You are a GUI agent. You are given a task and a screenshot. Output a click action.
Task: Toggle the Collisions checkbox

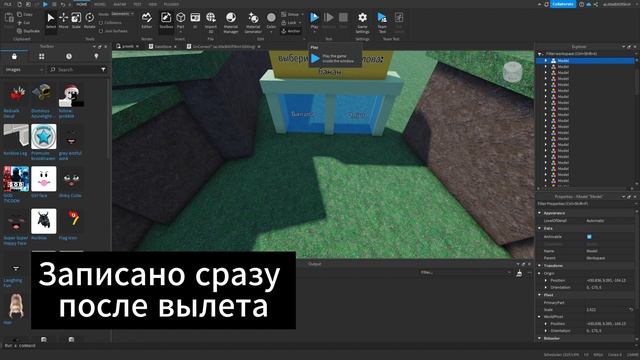point(101,23)
